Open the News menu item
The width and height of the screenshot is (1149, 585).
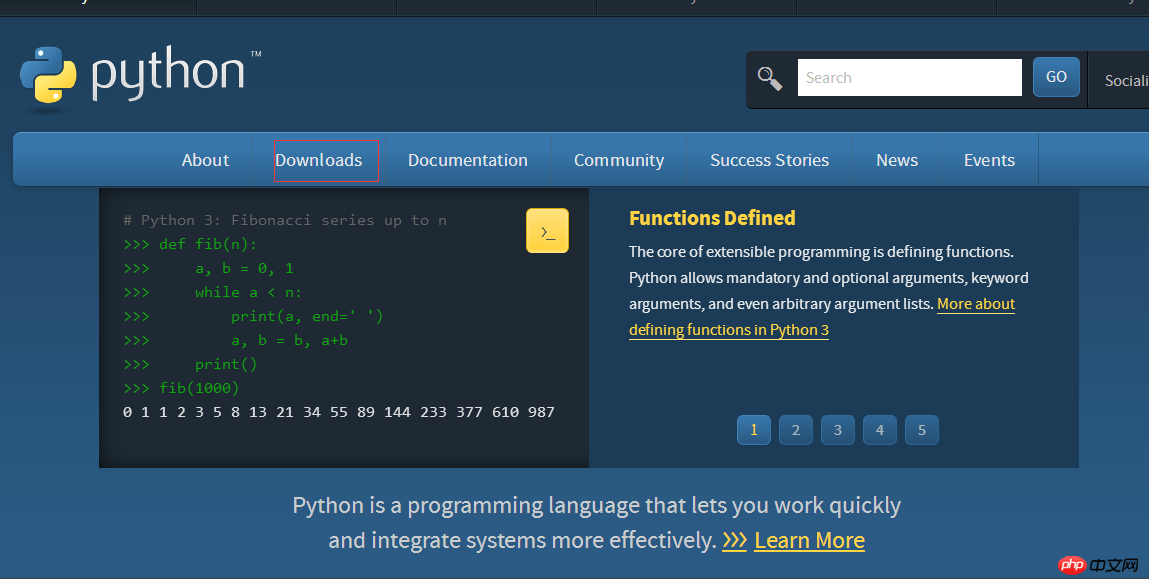[897, 160]
